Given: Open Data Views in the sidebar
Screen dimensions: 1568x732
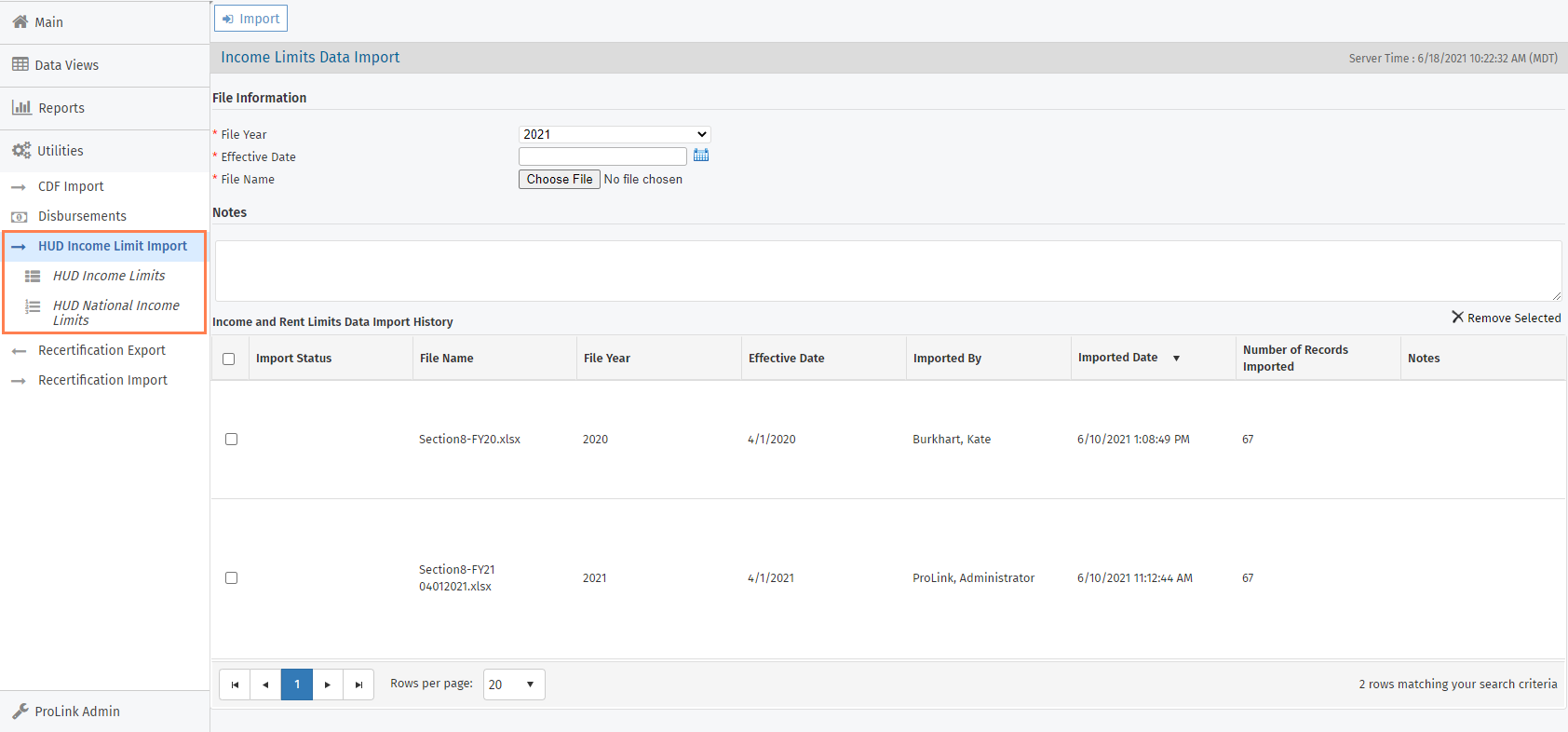Looking at the screenshot, I should [x=66, y=65].
